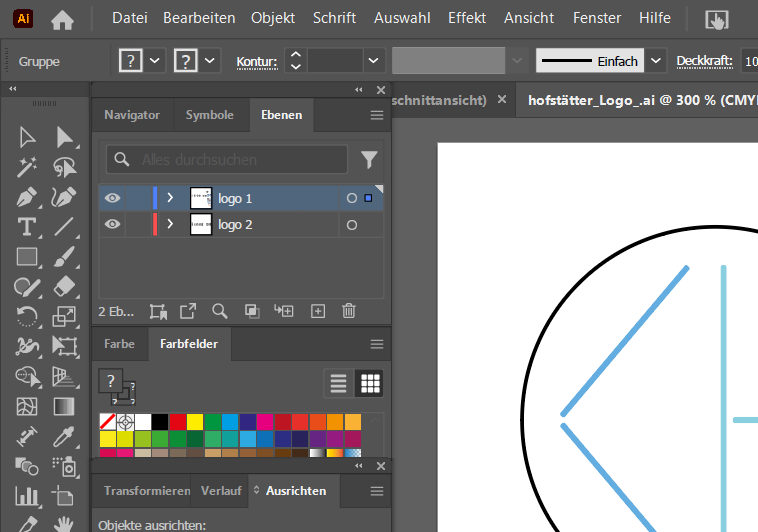Open the stroke style Einfach dropdown

[655, 61]
